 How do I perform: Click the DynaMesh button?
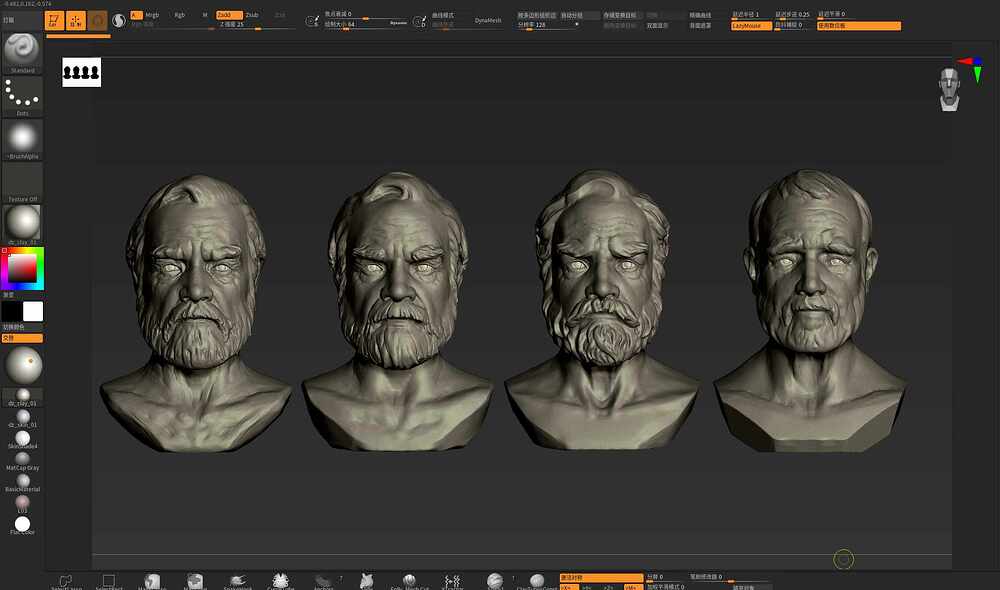[x=488, y=20]
